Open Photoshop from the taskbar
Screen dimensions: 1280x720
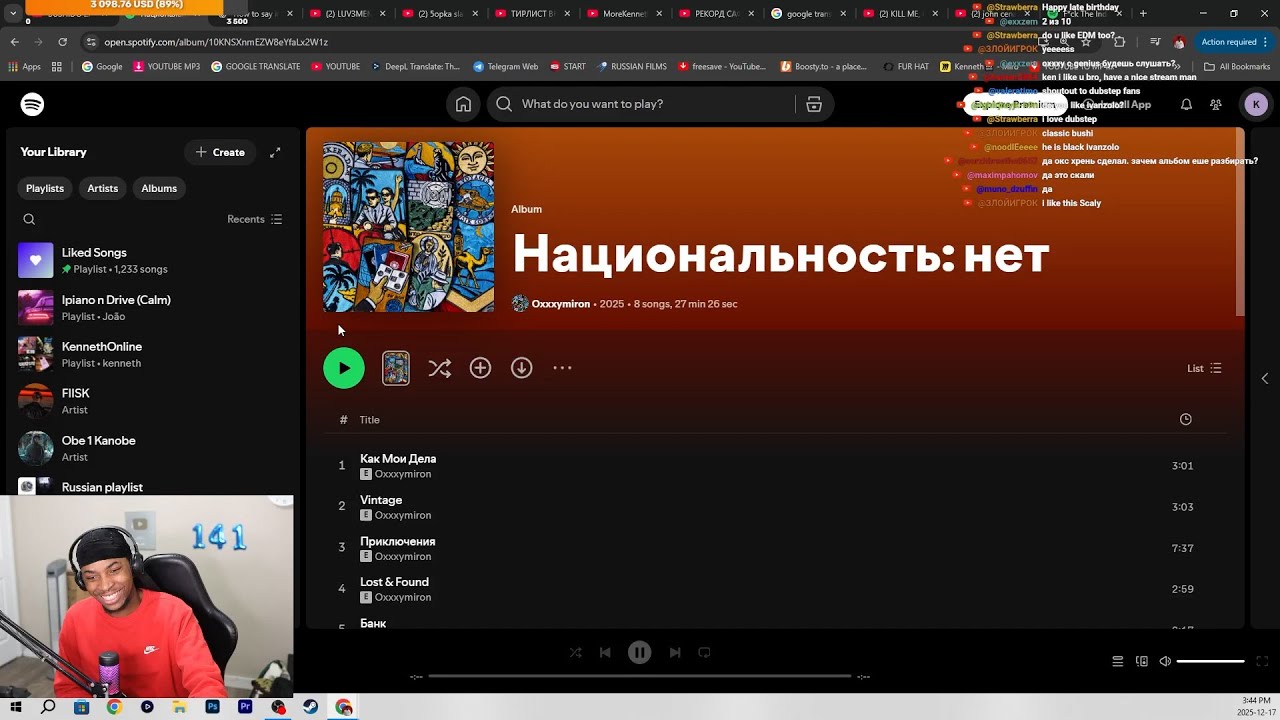click(x=212, y=707)
